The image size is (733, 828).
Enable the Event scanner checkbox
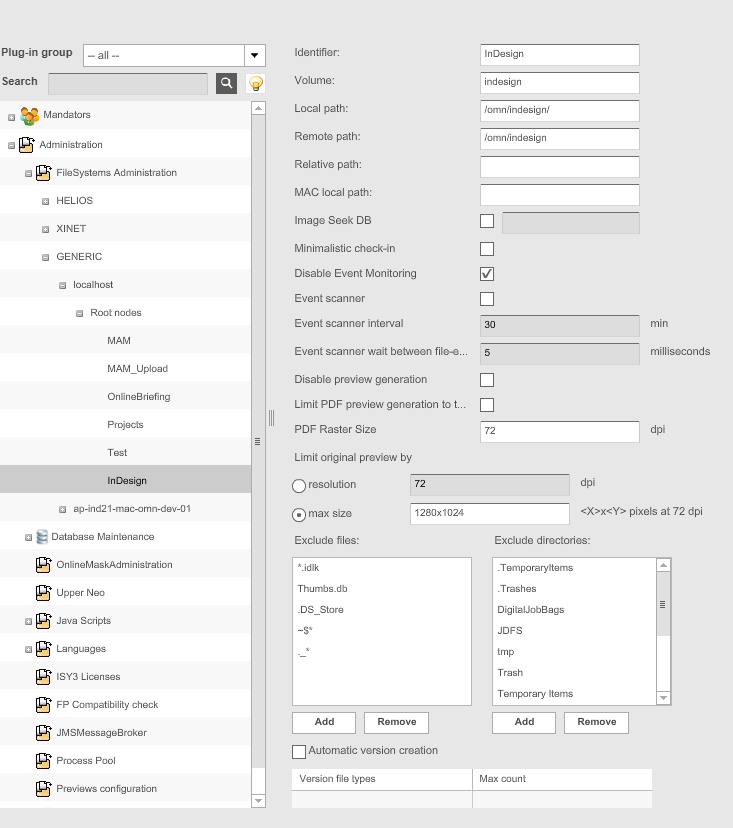point(487,299)
